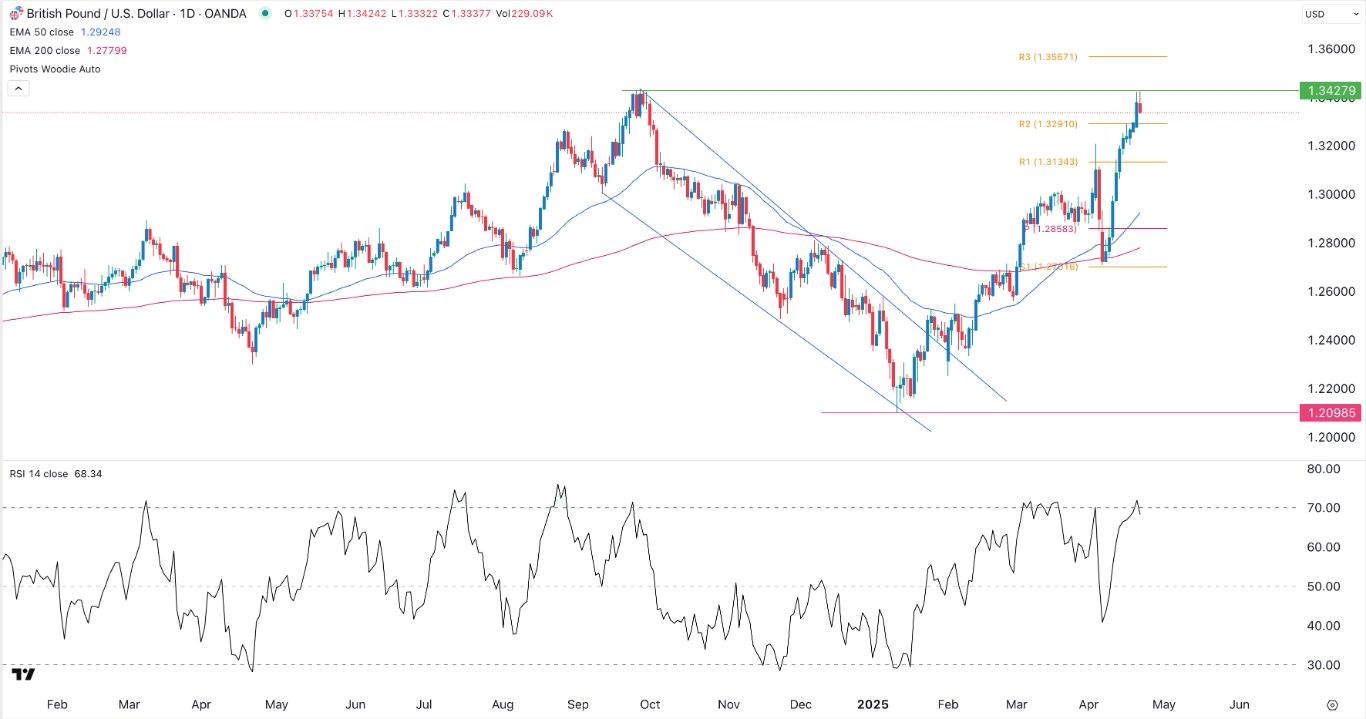This screenshot has height=719, width=1366.
Task: Open TradingView logo at chart bottom-left
Action: click(x=22, y=675)
